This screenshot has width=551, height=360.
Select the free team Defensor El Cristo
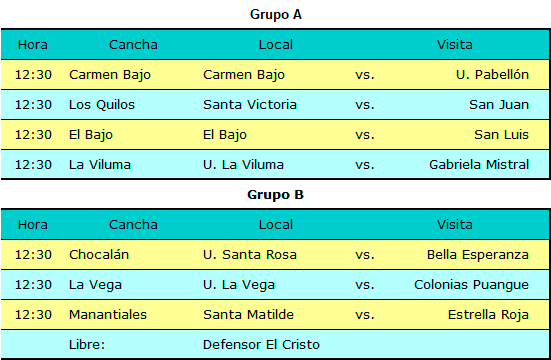click(261, 345)
